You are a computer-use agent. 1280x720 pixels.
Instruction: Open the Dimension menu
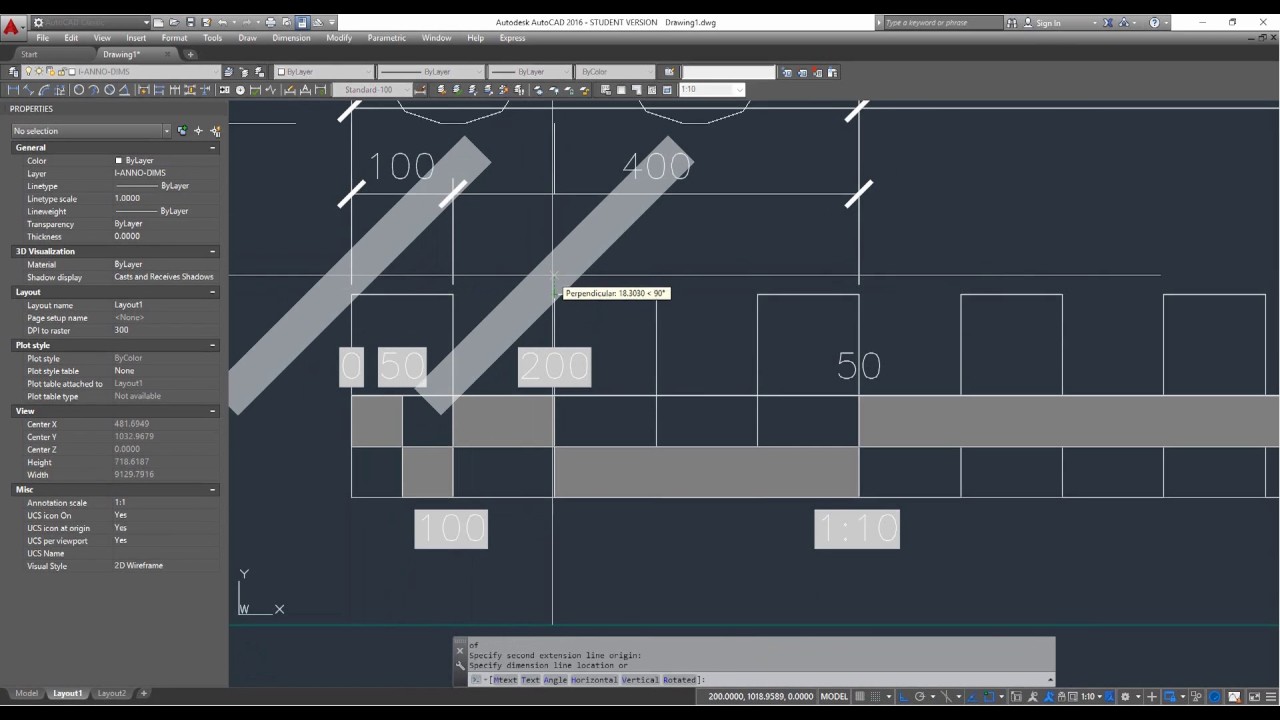click(x=292, y=38)
